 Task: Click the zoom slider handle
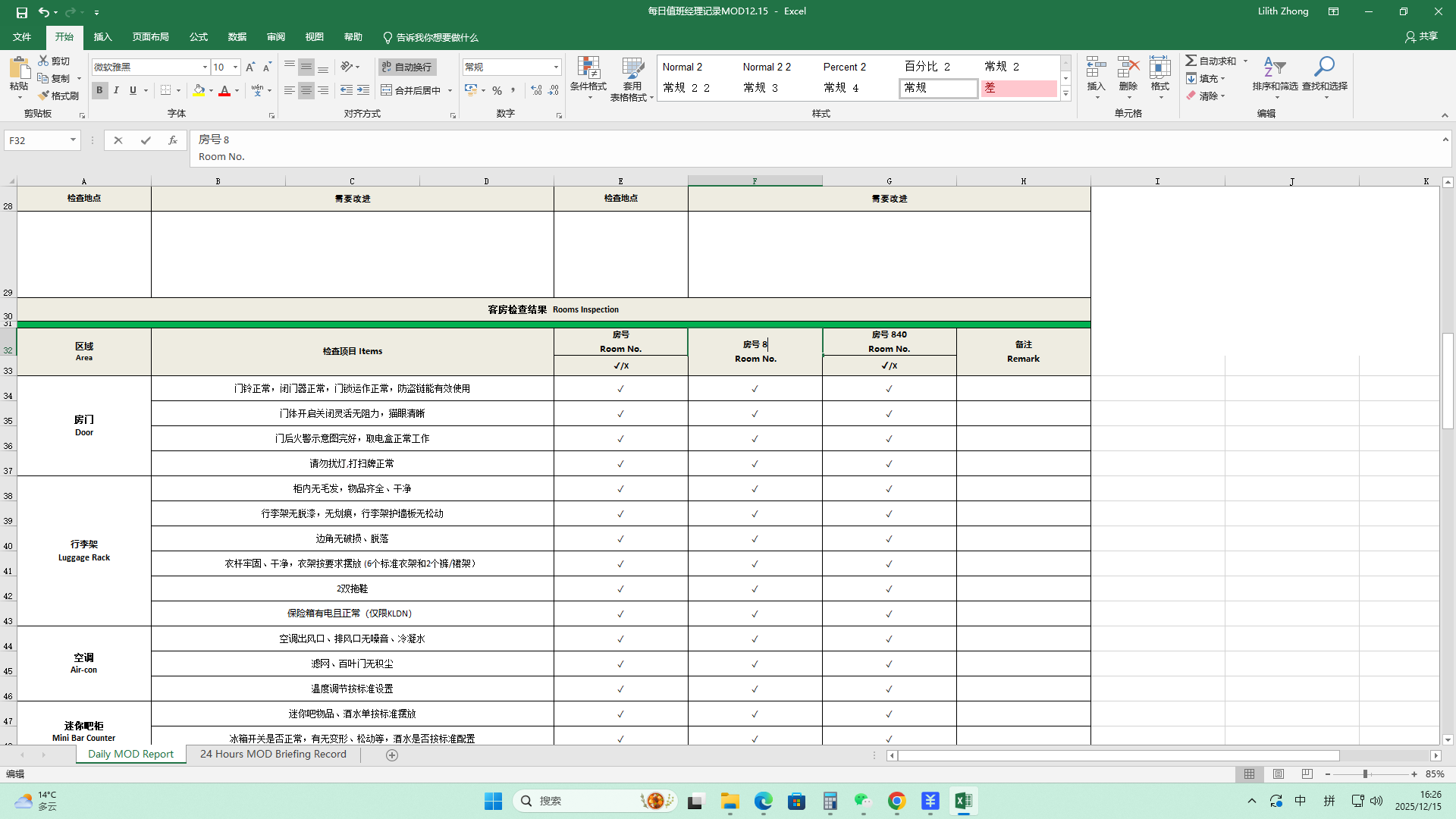click(1365, 774)
